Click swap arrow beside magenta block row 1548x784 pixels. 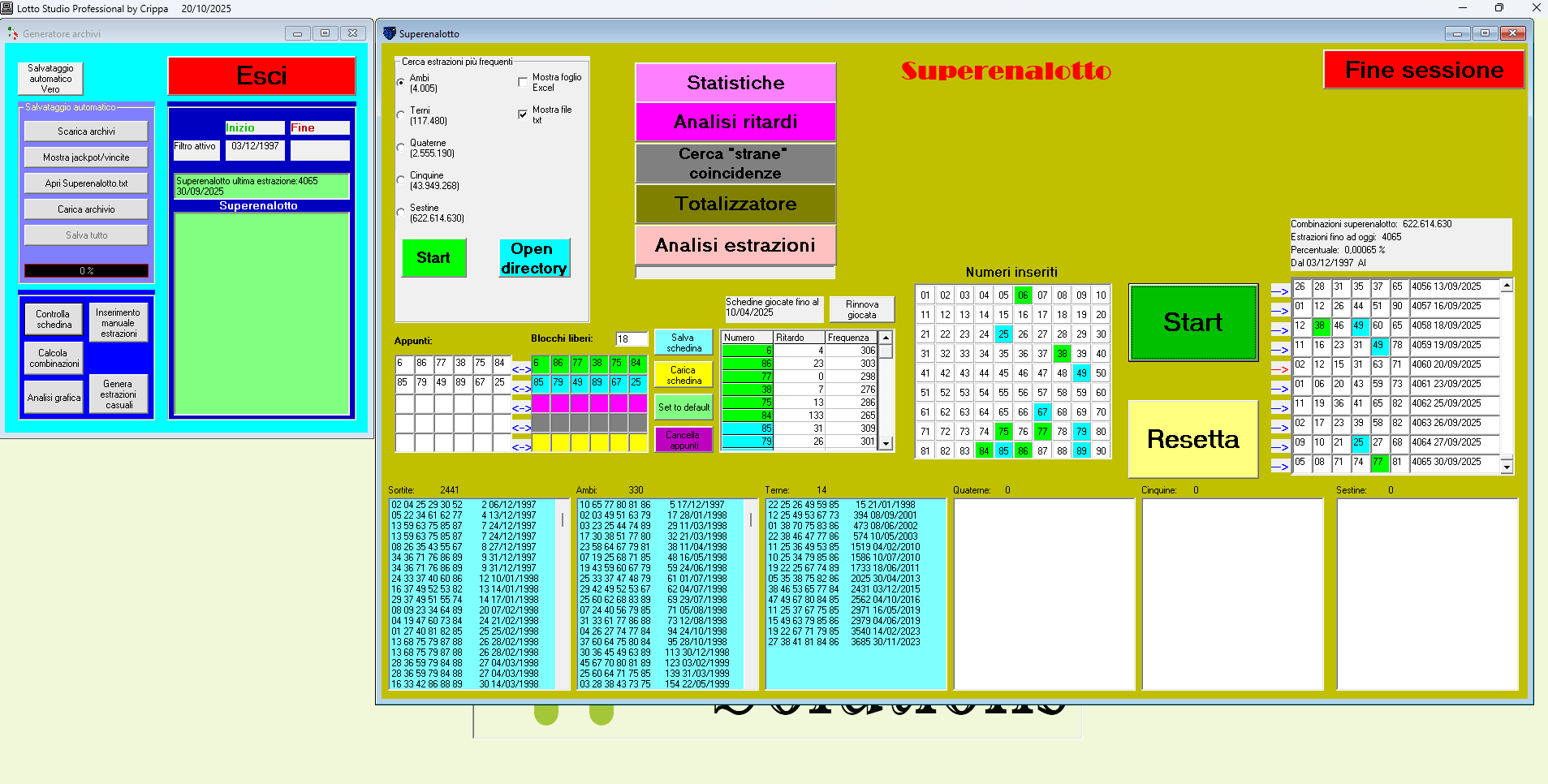tap(521, 408)
